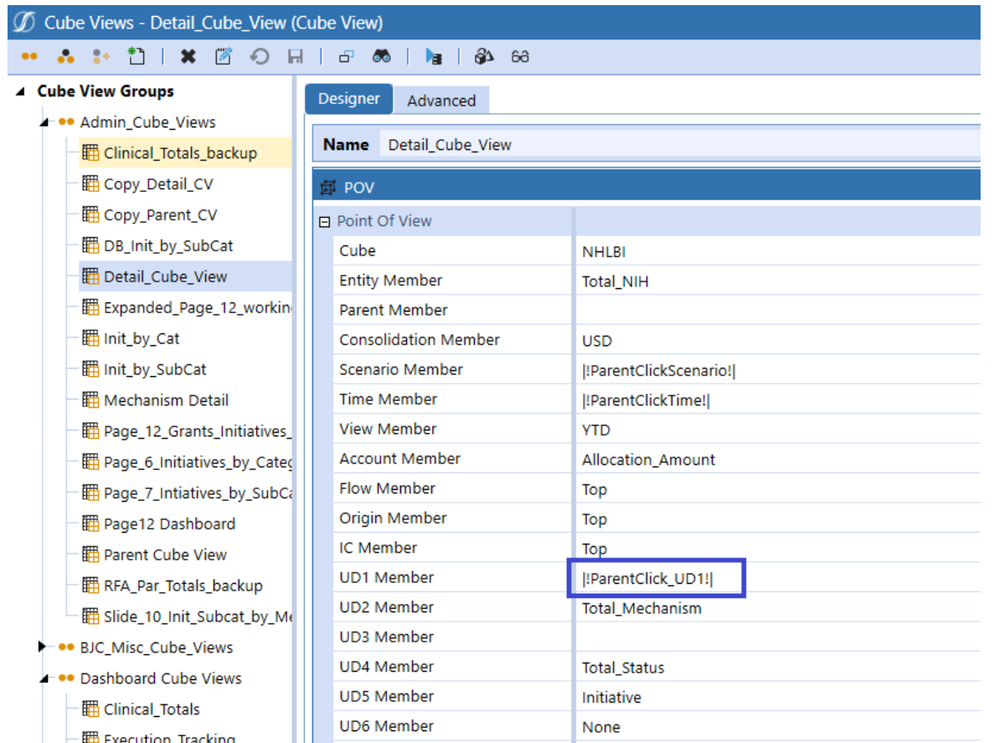
Task: Select Page_6_Initiatives_by_Category cube view
Action: click(x=198, y=462)
